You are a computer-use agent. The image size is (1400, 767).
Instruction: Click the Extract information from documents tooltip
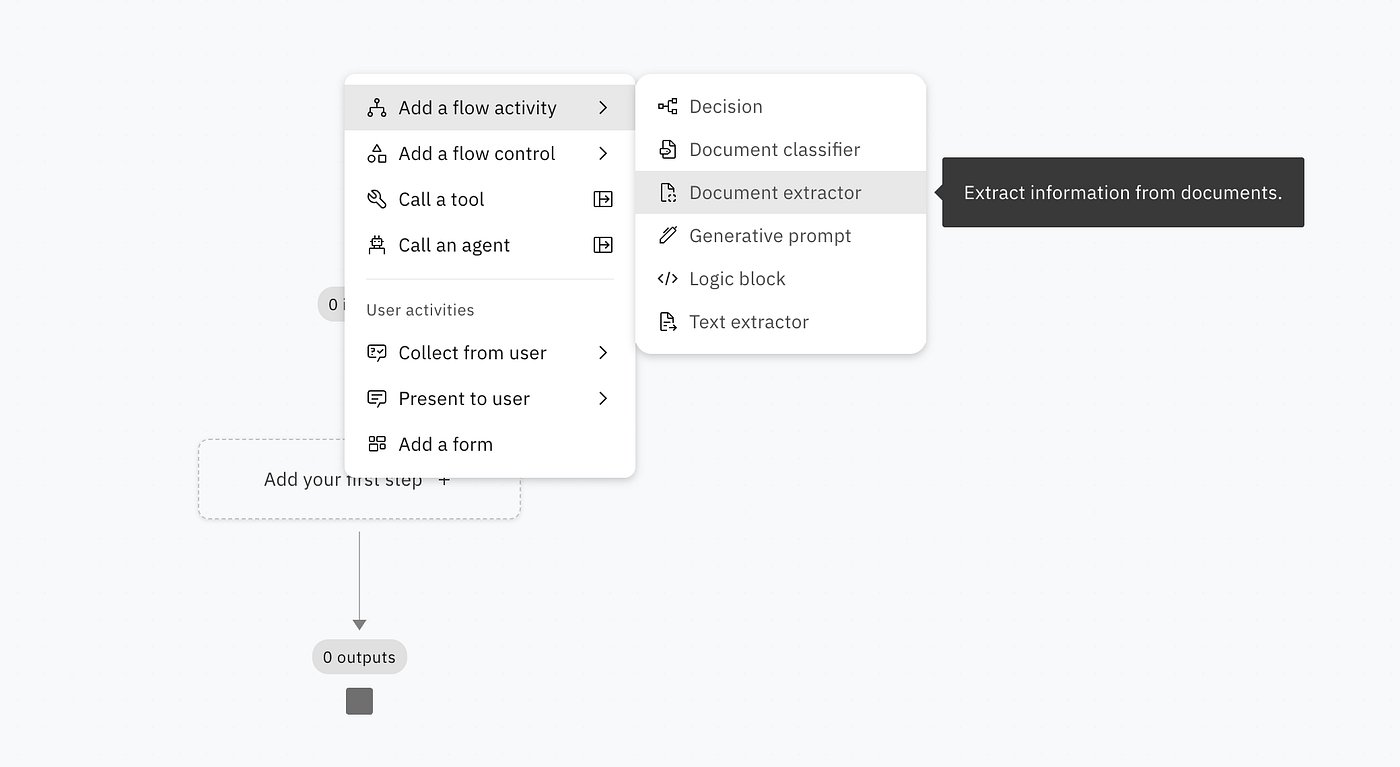pyautogui.click(x=1123, y=192)
